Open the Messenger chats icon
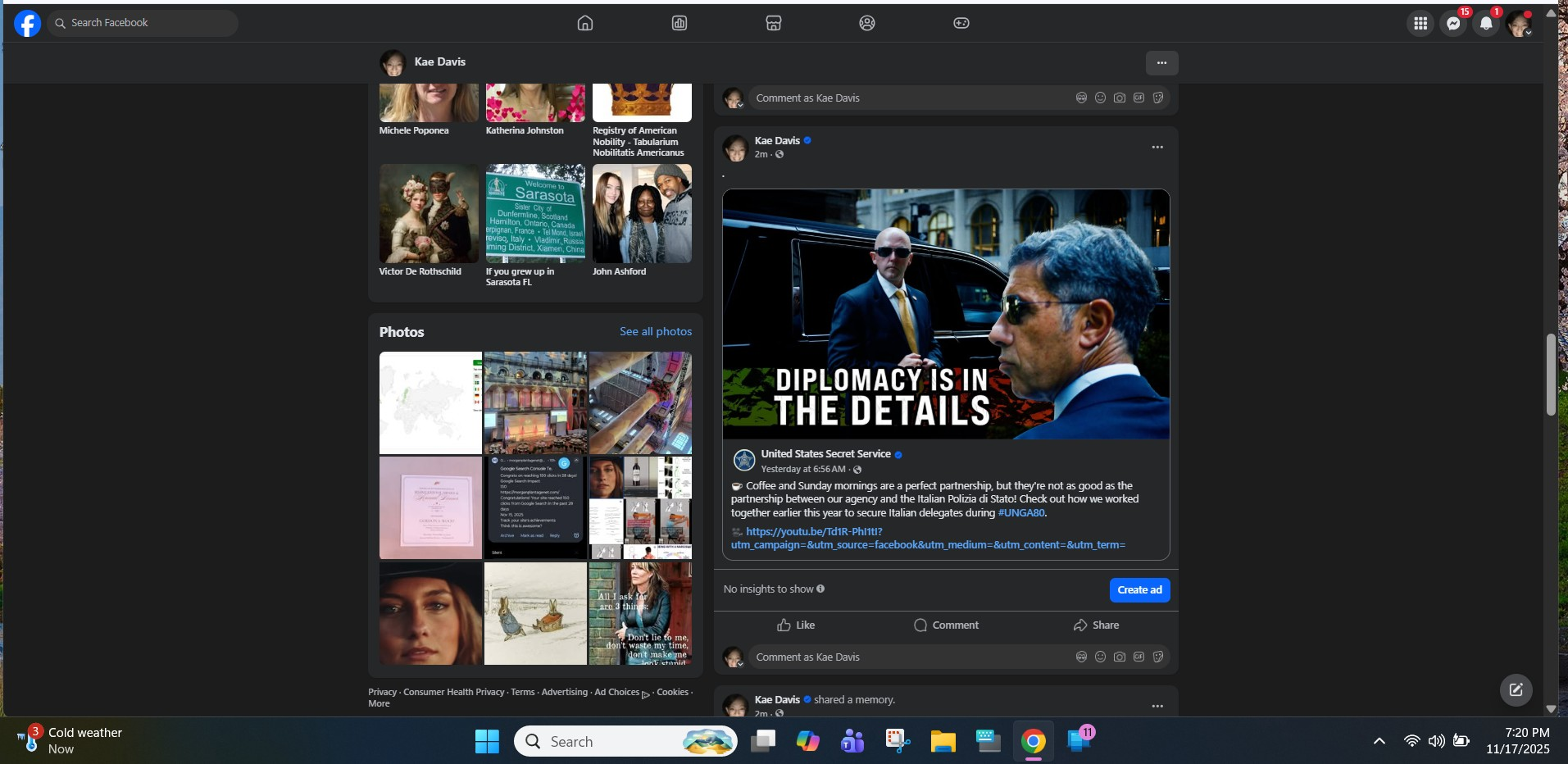The width and height of the screenshot is (1568, 764). click(1453, 24)
